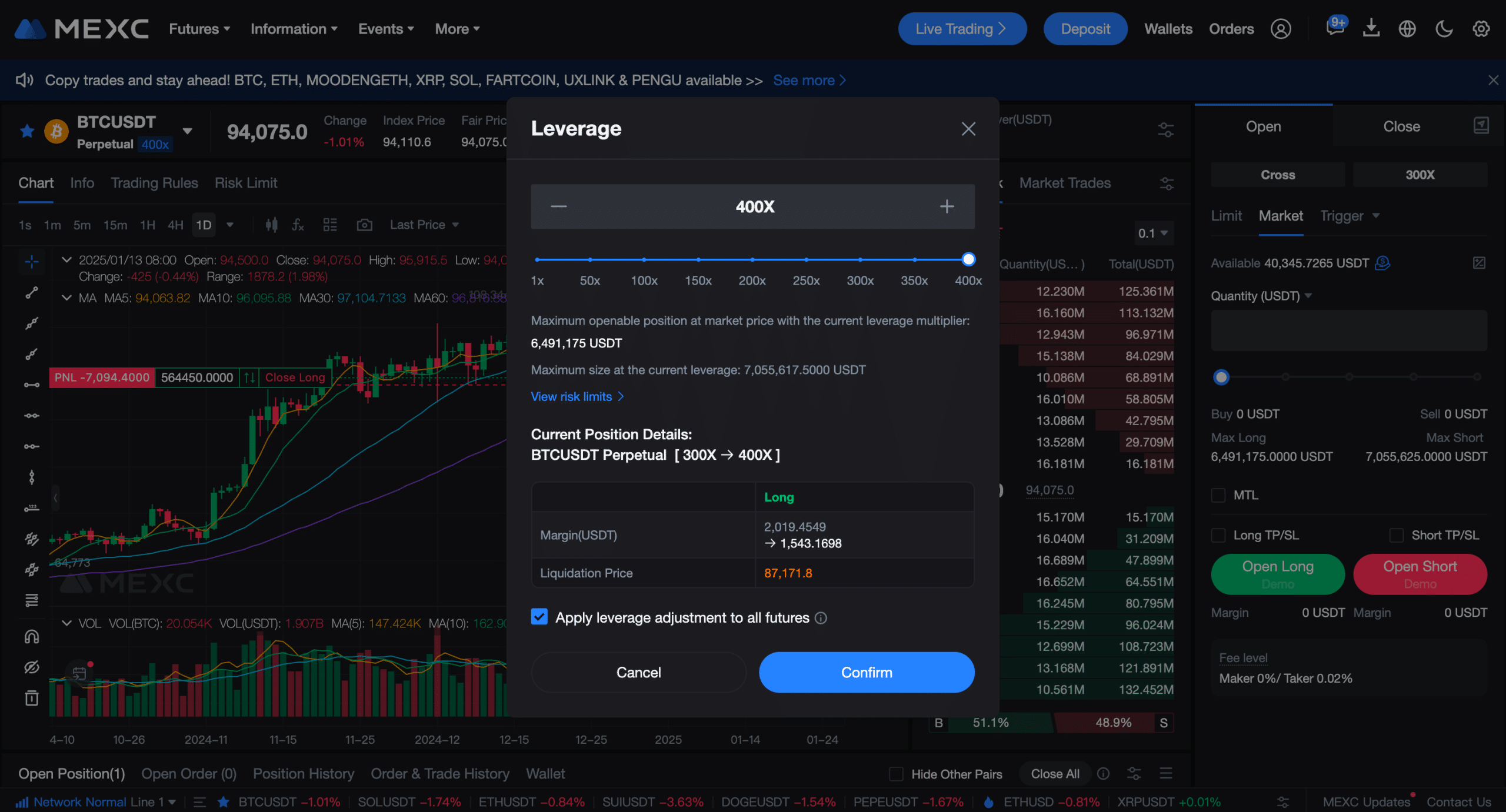Switch to the Trading Rules tab
This screenshot has width=1506, height=812.
click(x=154, y=183)
